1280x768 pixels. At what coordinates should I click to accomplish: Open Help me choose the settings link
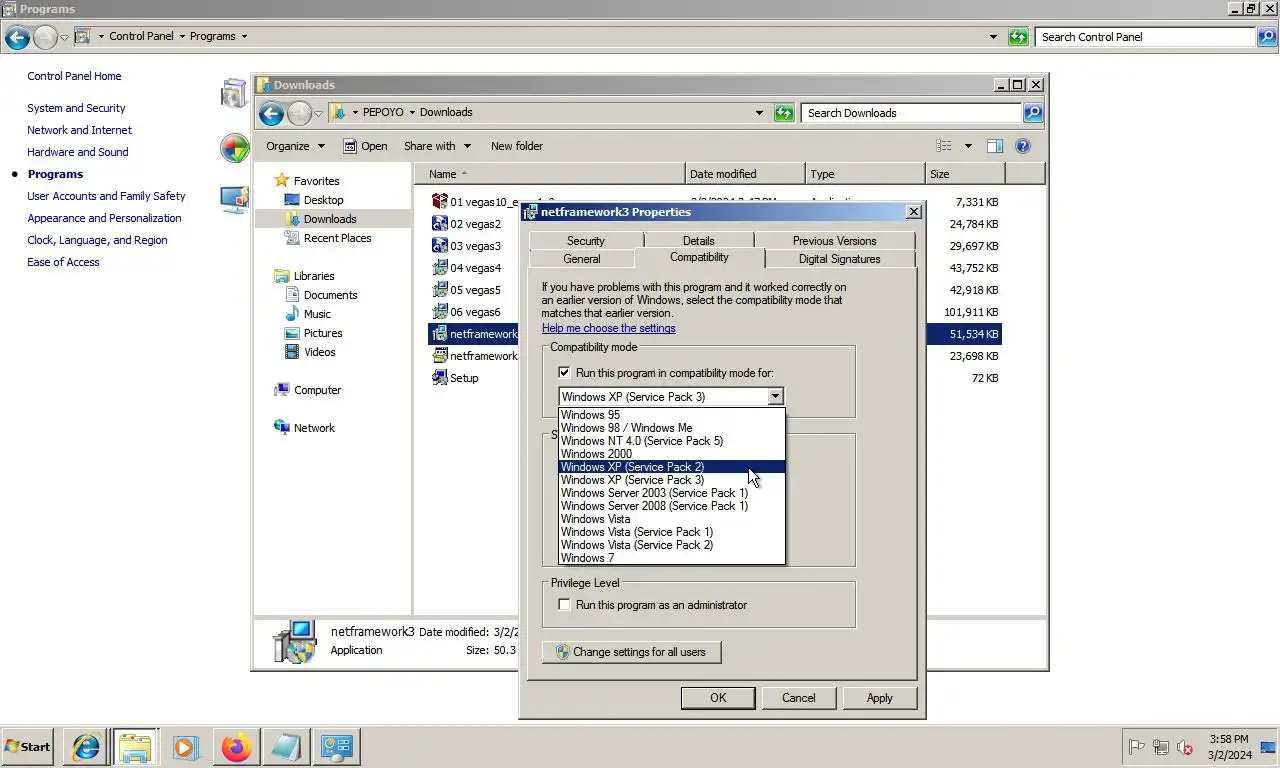(x=609, y=328)
